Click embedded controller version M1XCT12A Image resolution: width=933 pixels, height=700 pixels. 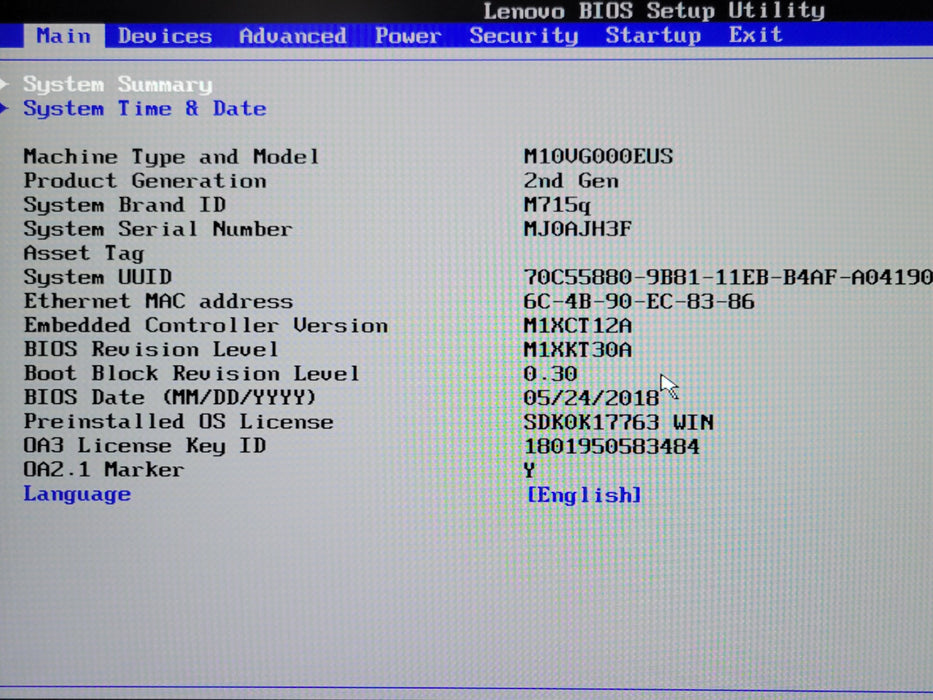[577, 326]
